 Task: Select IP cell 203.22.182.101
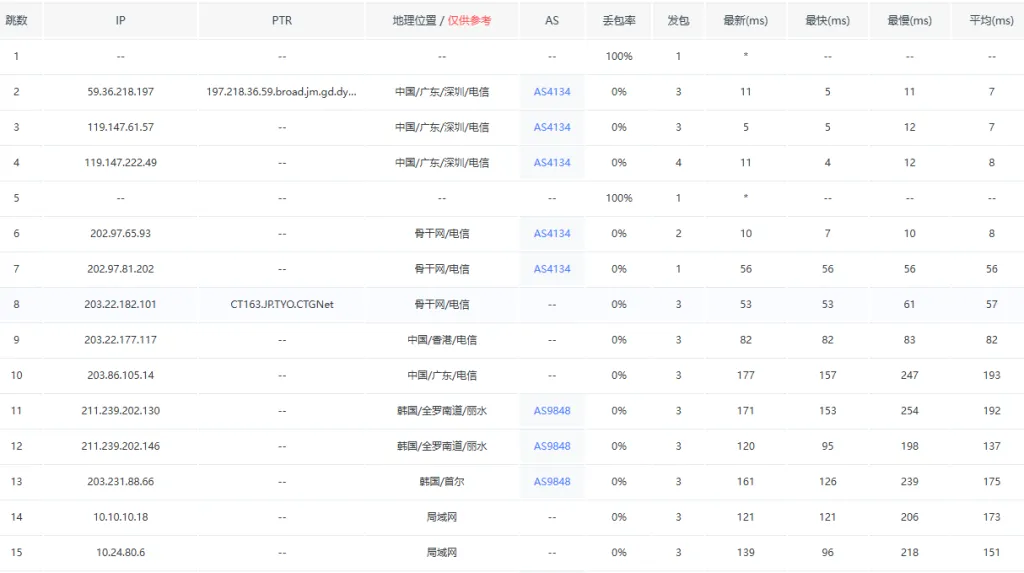point(120,304)
